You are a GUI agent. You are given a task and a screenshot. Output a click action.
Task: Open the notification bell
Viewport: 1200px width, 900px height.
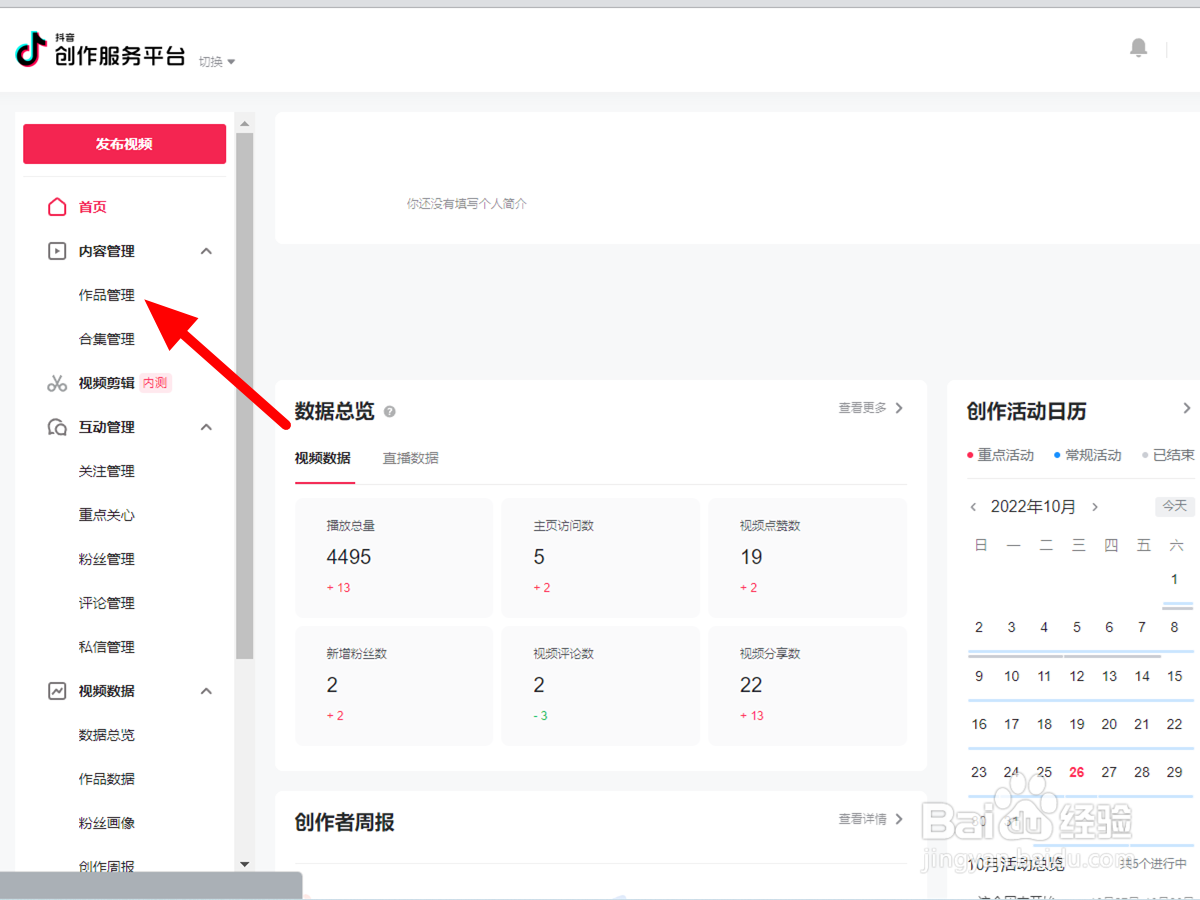[x=1138, y=48]
